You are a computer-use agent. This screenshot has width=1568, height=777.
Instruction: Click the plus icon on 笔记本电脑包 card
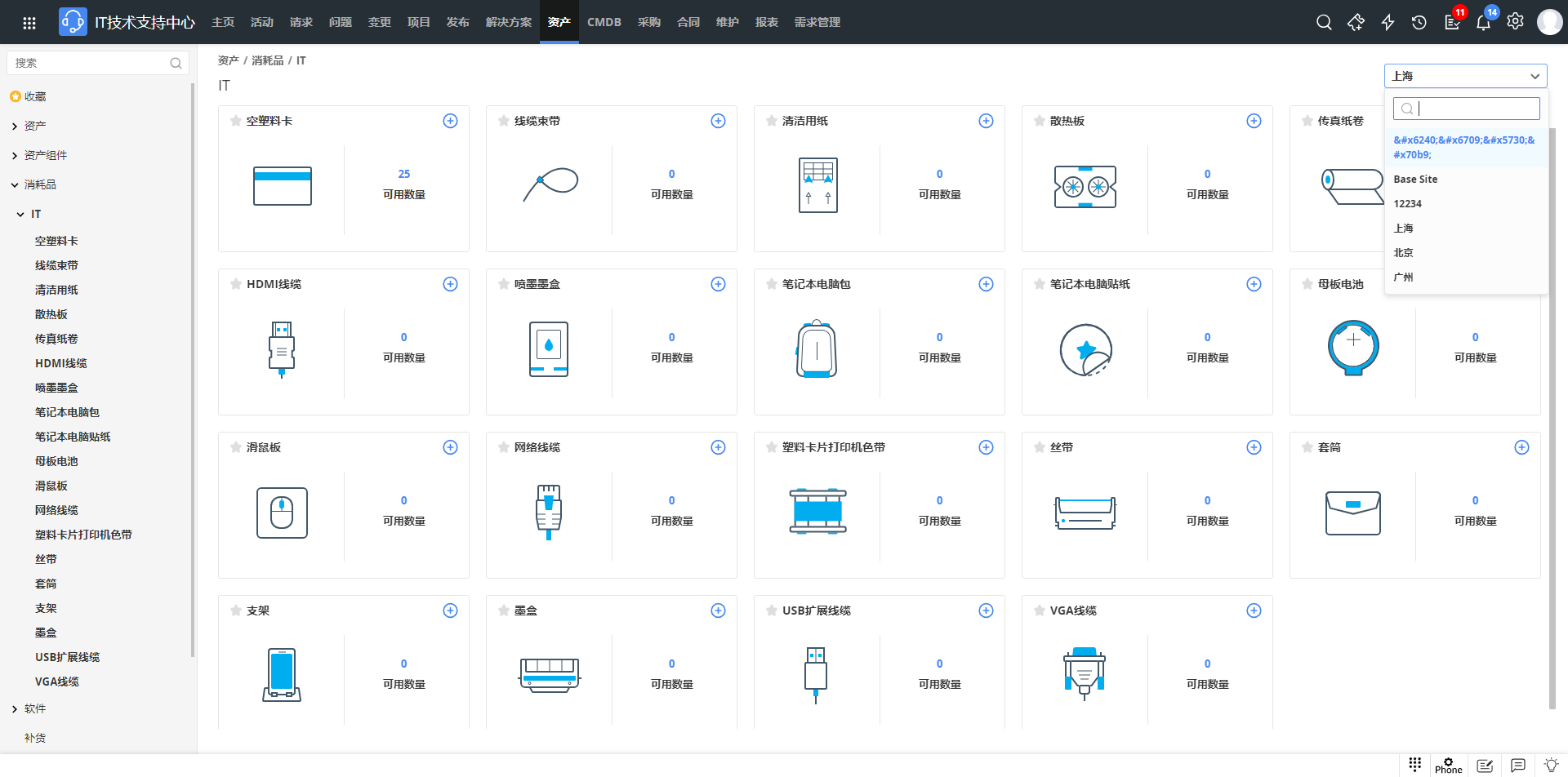(x=986, y=284)
